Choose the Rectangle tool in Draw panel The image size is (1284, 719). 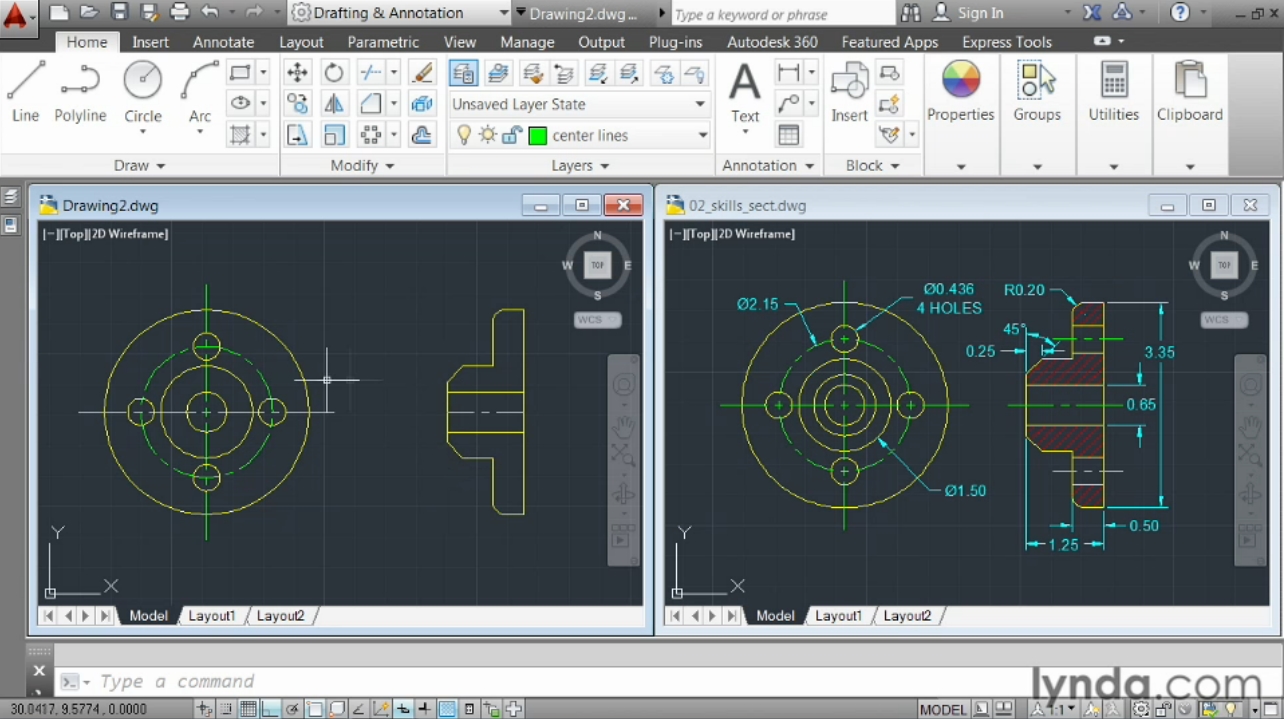[x=240, y=73]
